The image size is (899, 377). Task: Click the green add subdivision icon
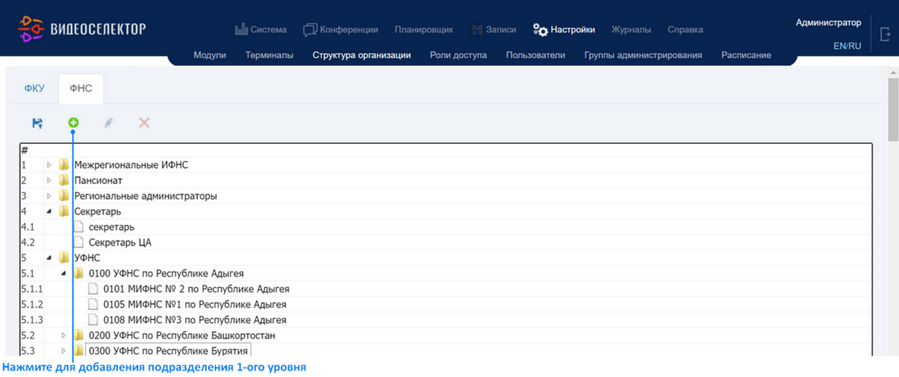(x=73, y=123)
